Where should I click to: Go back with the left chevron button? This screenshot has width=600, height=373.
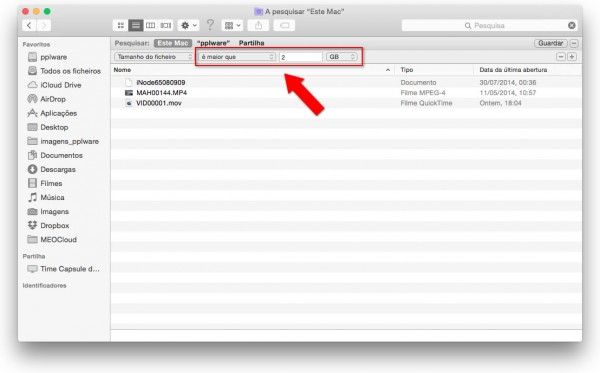click(29, 26)
